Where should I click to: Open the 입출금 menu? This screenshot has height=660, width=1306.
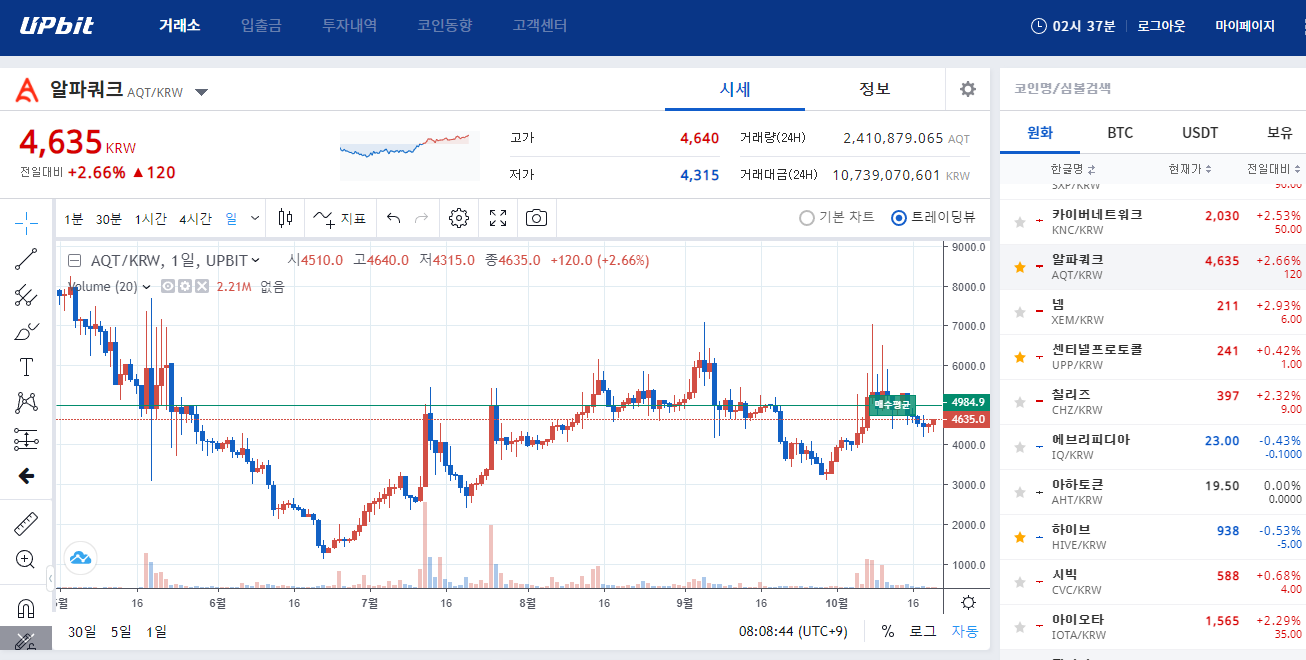(x=261, y=25)
